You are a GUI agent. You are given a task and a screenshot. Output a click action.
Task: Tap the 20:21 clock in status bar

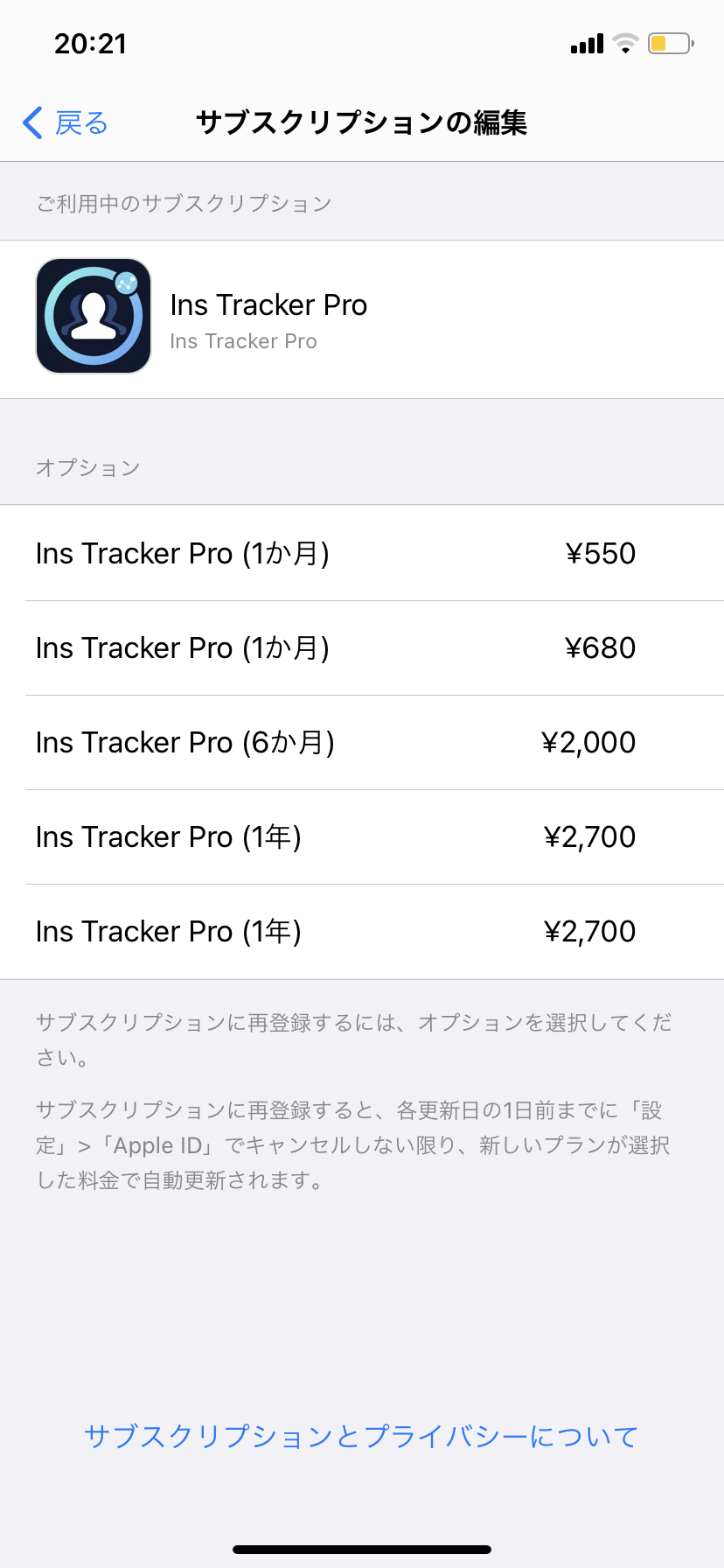click(90, 44)
